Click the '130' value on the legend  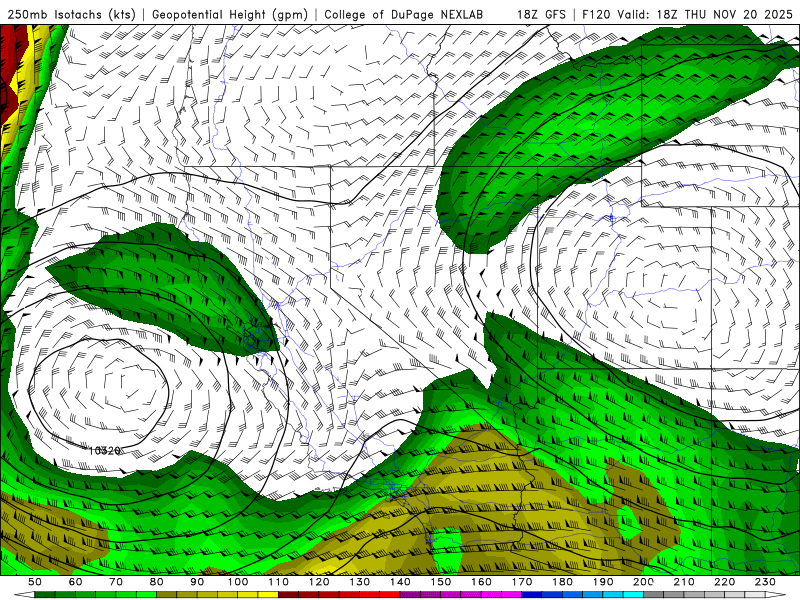click(x=360, y=582)
